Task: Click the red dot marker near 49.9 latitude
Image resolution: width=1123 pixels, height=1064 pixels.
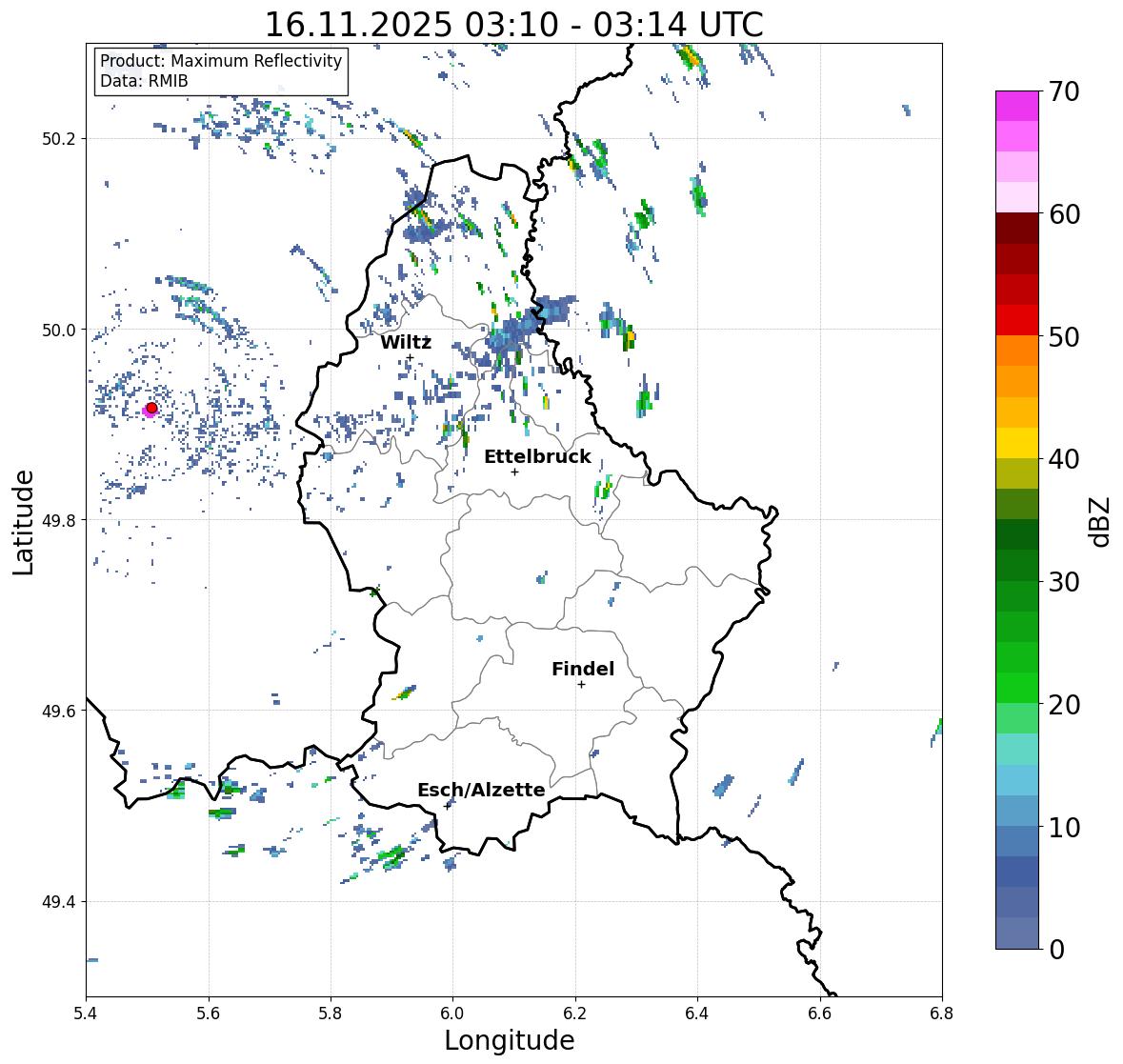Action: point(151,408)
